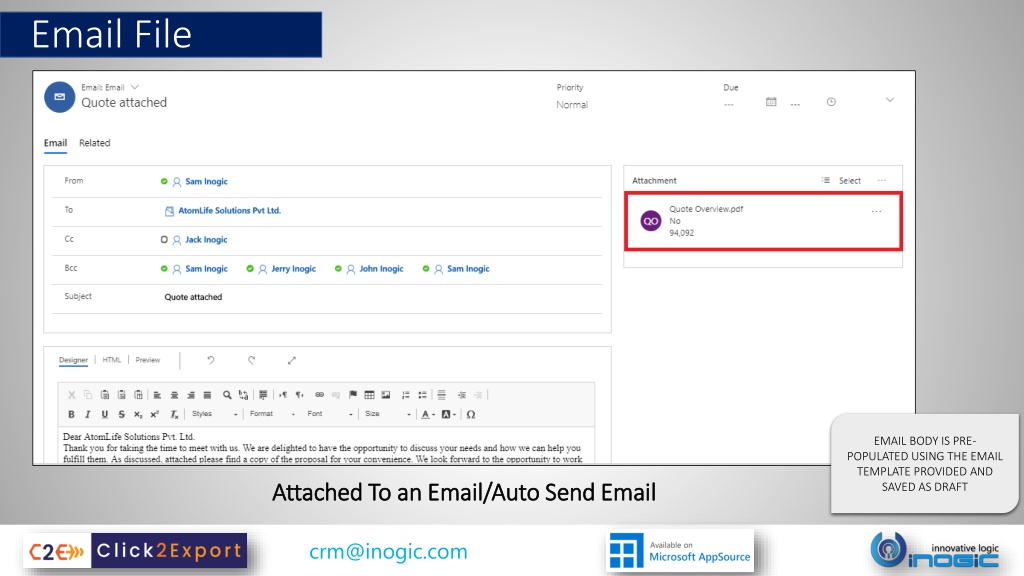
Task: Open John Inogic in the Bcc field
Action: [x=381, y=268]
